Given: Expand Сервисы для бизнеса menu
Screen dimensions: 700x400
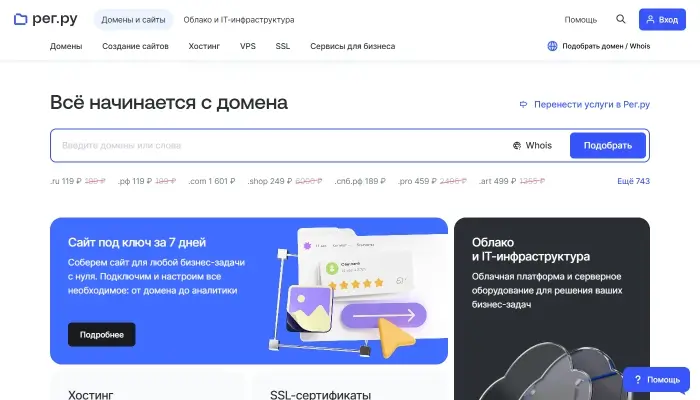Looking at the screenshot, I should click(x=353, y=46).
